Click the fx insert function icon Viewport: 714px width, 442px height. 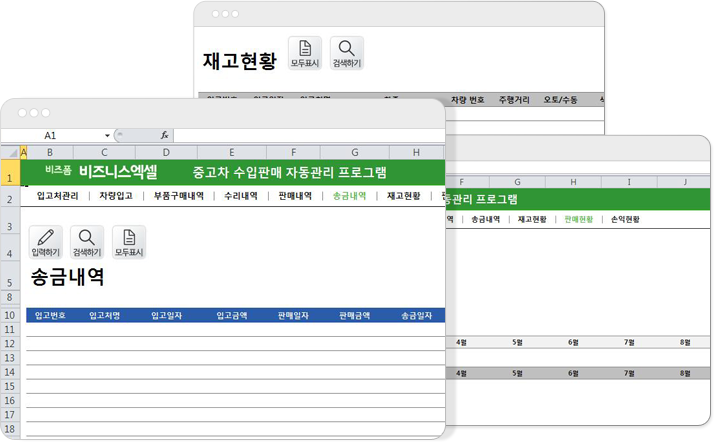point(164,135)
